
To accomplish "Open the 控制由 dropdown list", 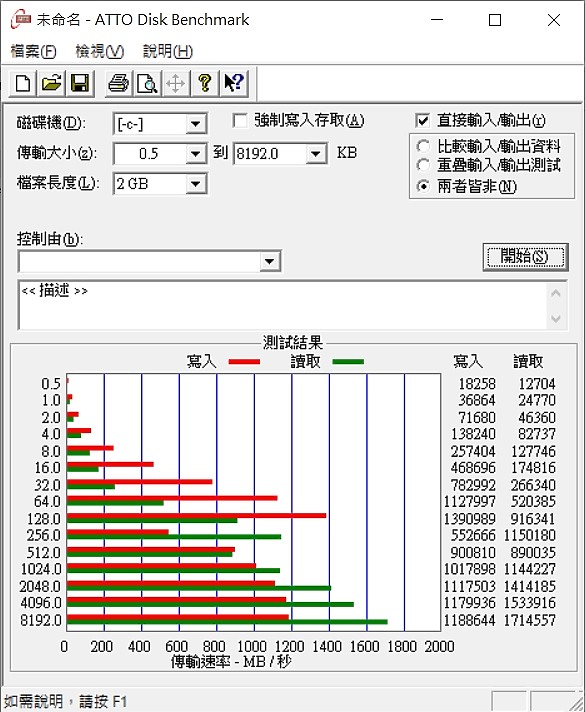I will pyautogui.click(x=270, y=261).
